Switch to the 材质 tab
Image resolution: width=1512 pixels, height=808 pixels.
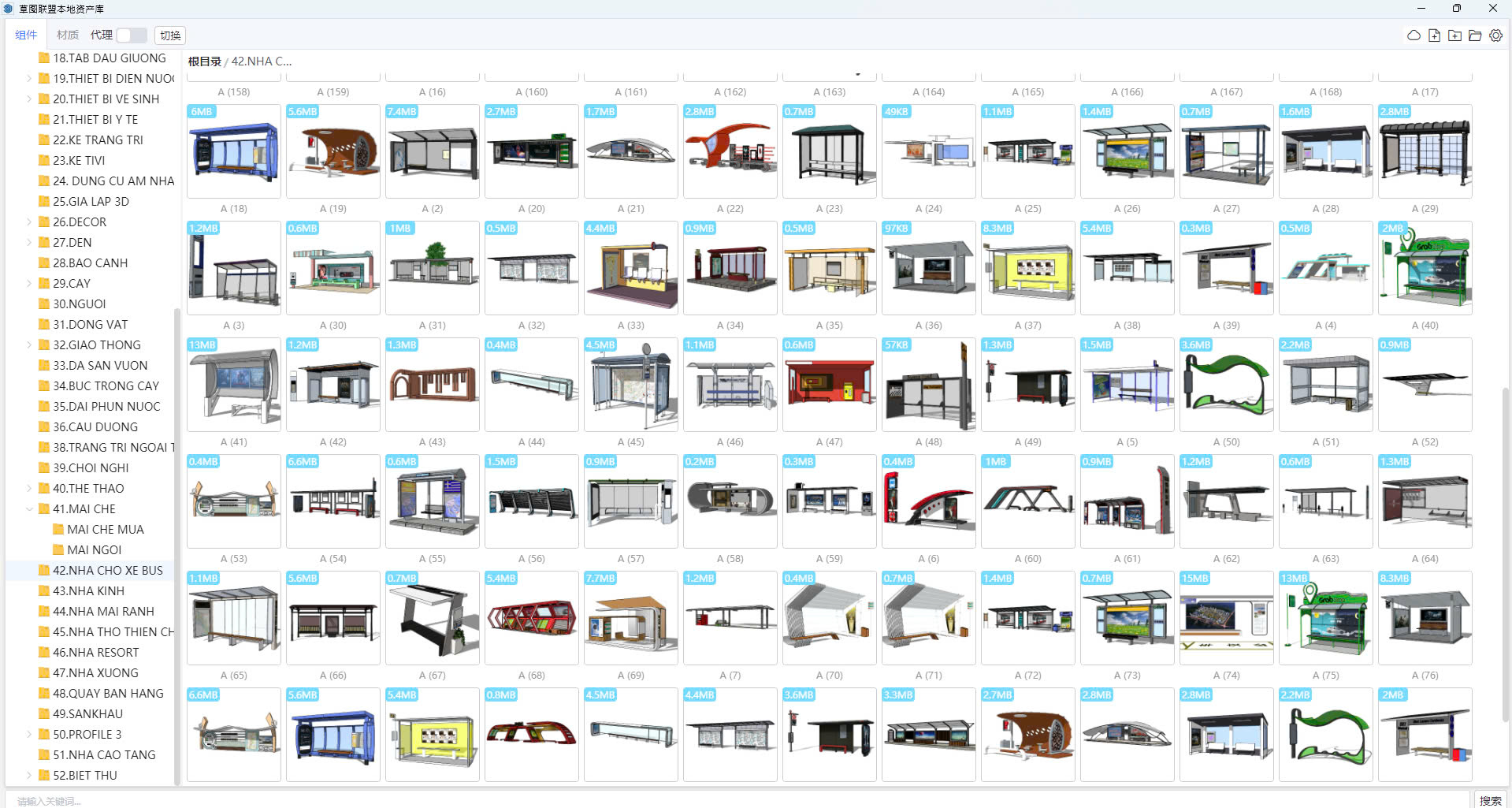click(x=68, y=35)
